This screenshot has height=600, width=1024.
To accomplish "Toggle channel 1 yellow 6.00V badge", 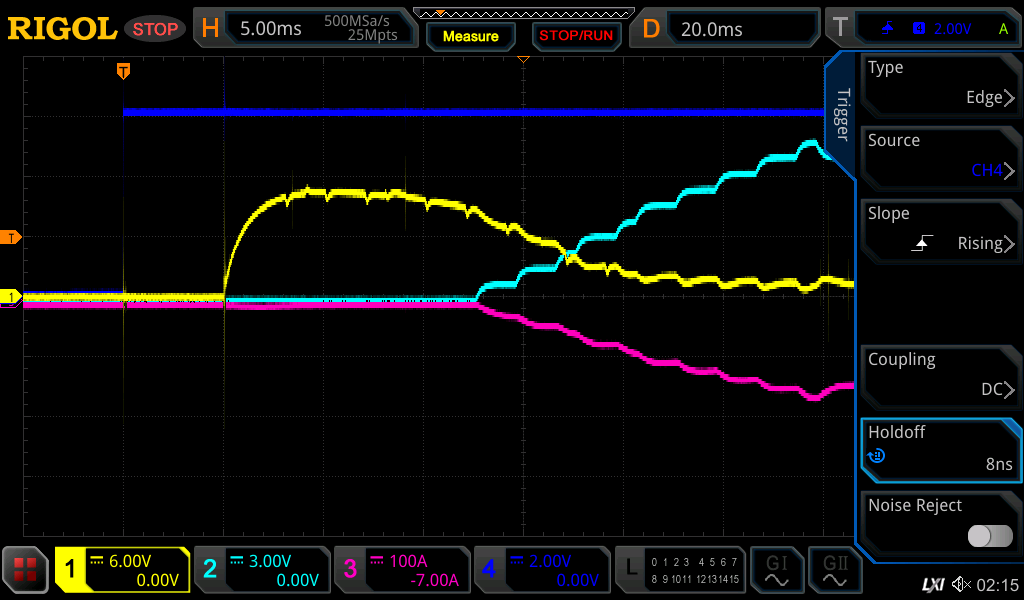I will 122,571.
